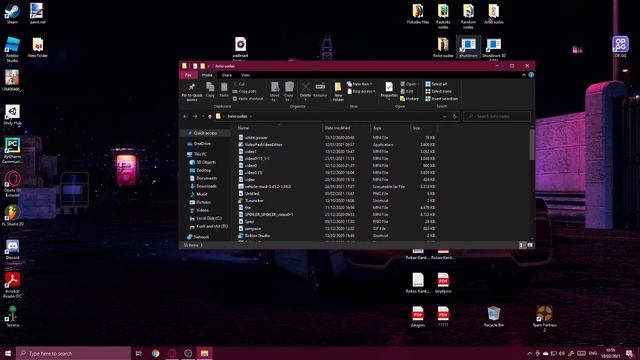Click Invert selection in ribbon

click(x=442, y=99)
